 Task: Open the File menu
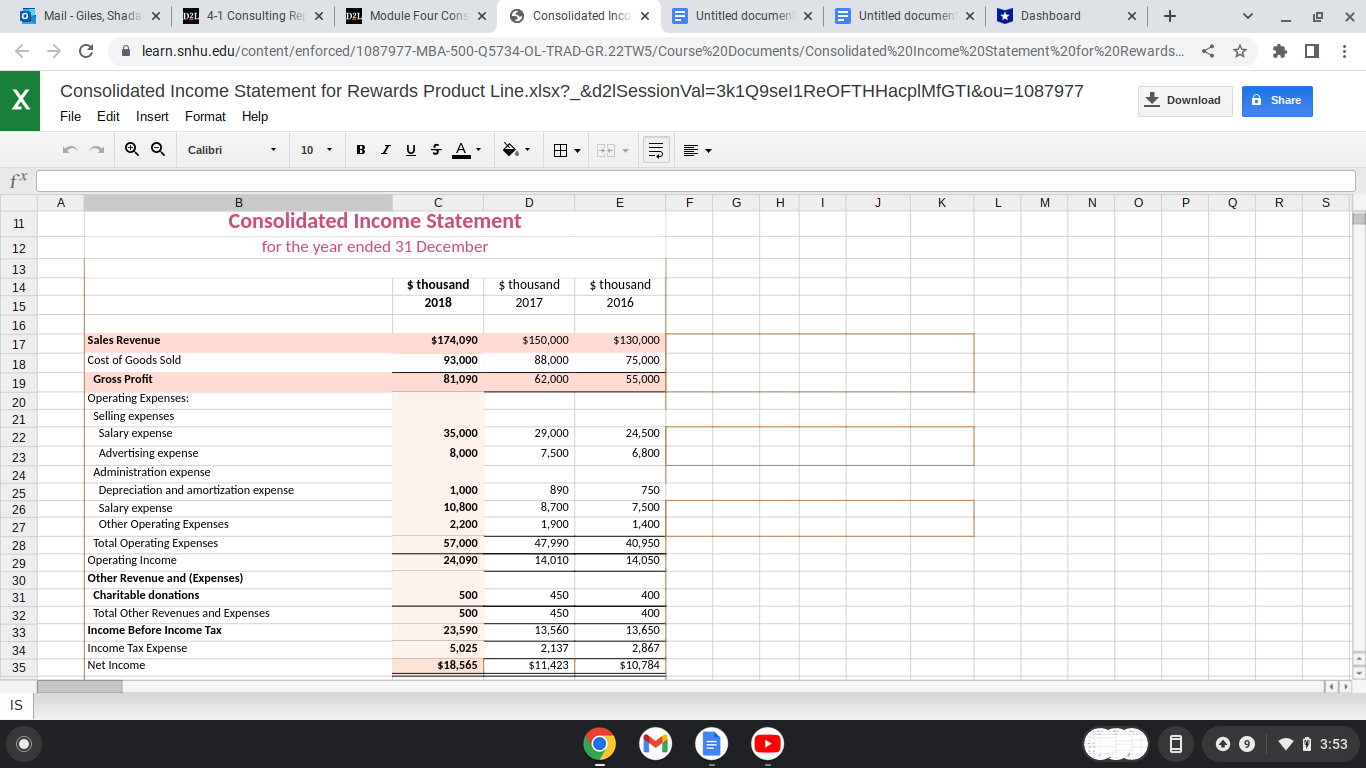pos(70,116)
